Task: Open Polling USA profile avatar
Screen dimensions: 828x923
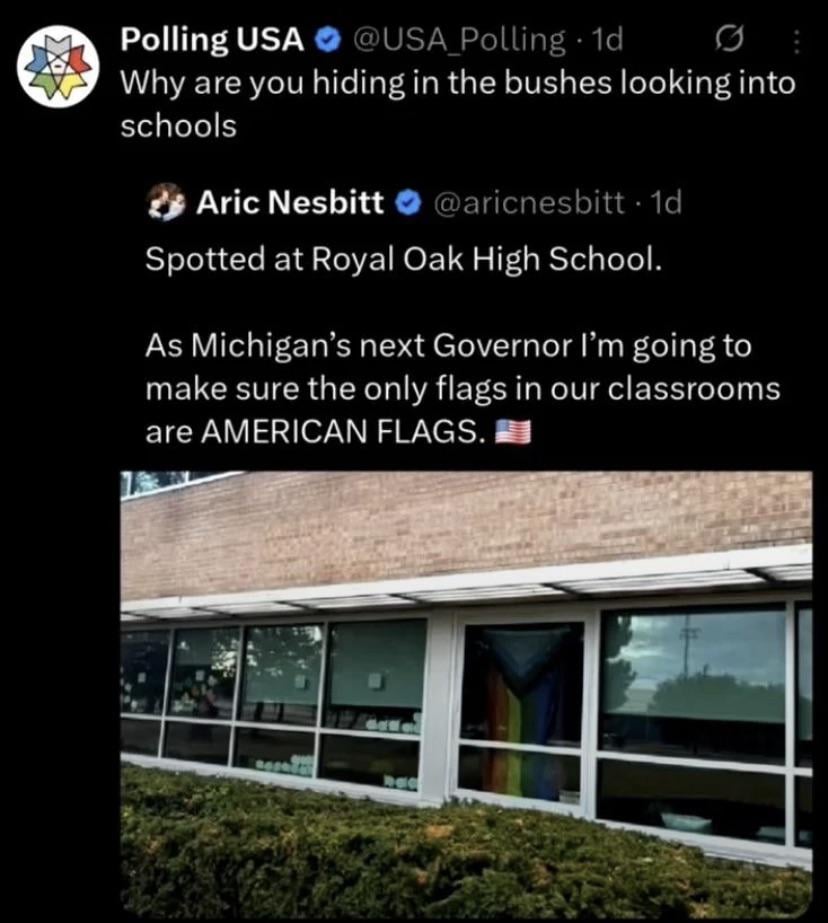Action: point(58,67)
